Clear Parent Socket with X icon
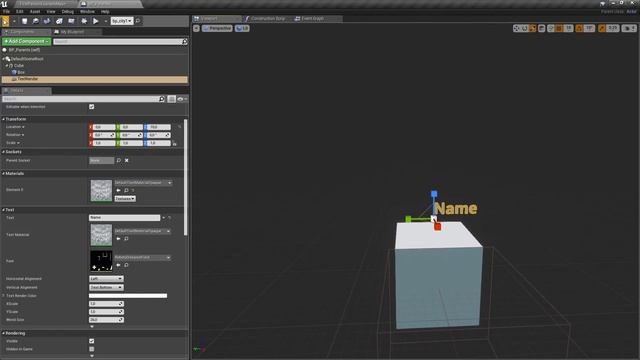The height and width of the screenshot is (360, 640). click(x=127, y=160)
